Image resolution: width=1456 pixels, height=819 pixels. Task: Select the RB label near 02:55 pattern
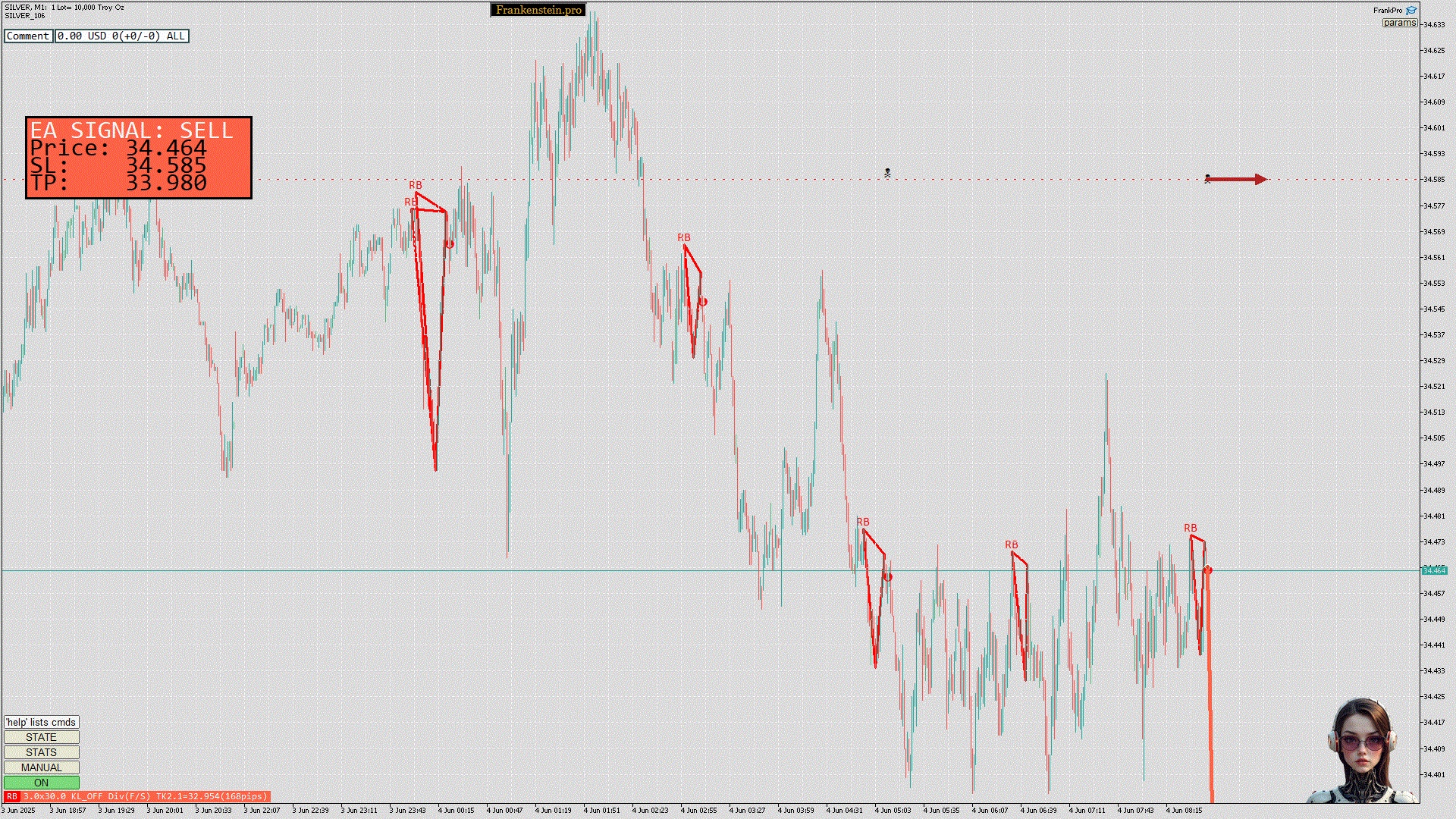(x=683, y=237)
